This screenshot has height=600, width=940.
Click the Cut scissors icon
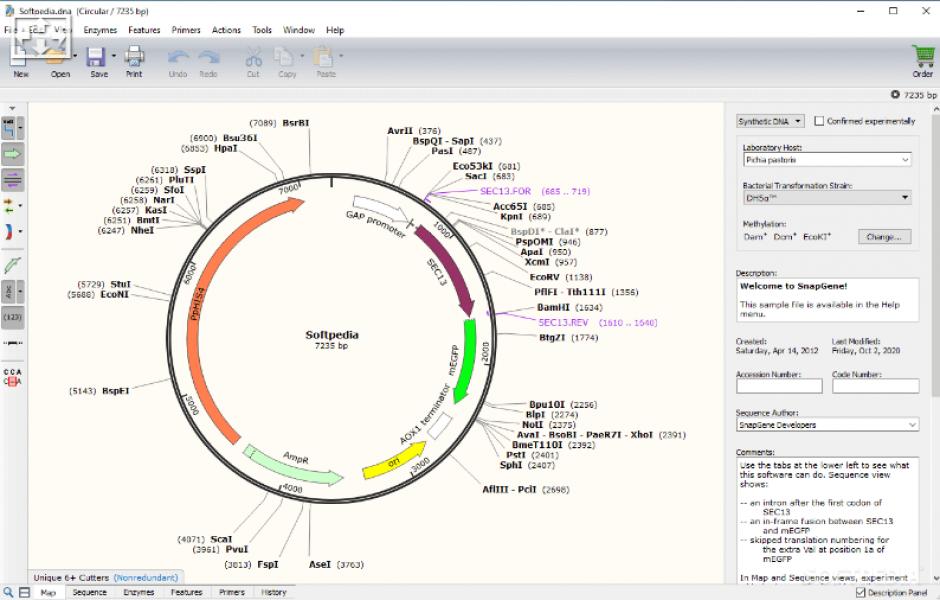pyautogui.click(x=254, y=58)
